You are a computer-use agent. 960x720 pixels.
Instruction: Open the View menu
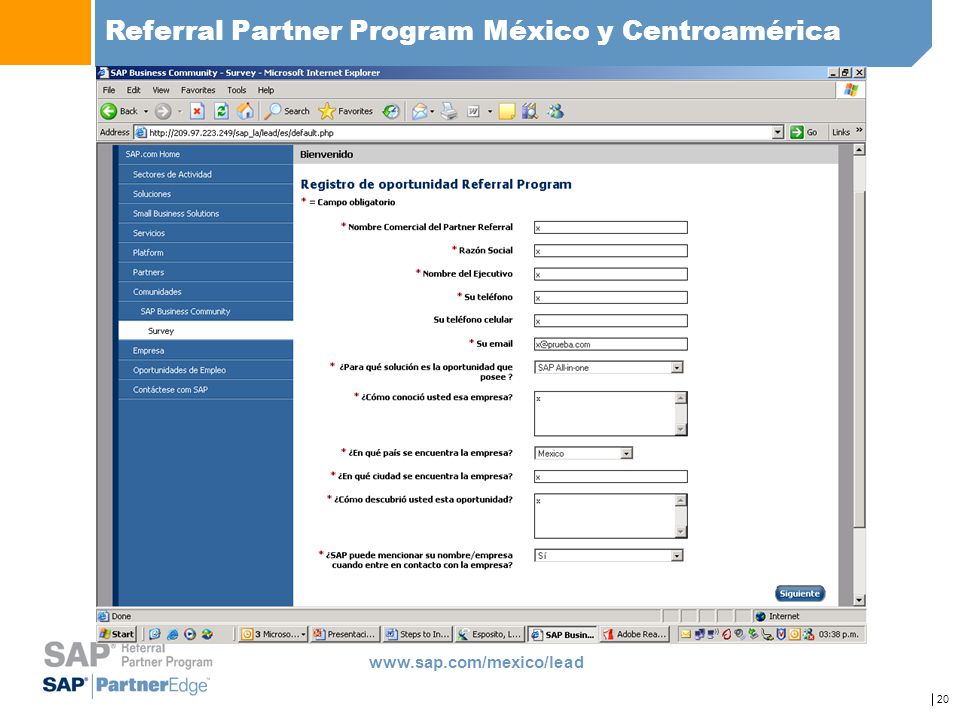[161, 90]
